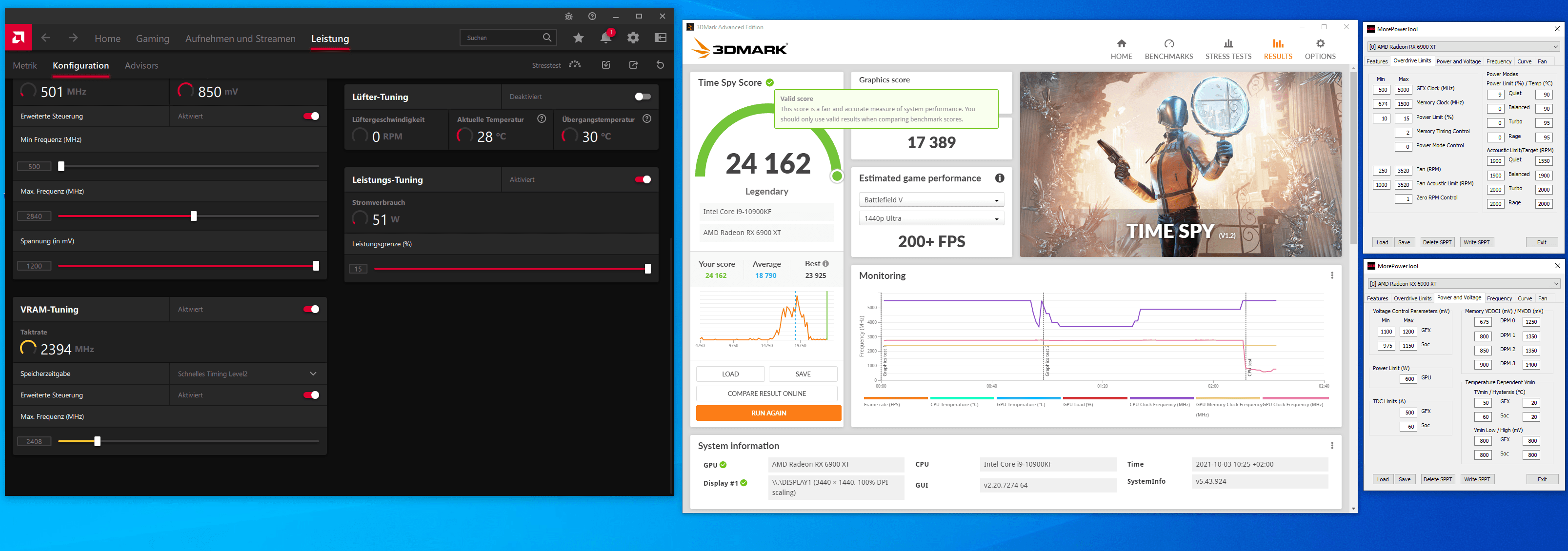Expand the 1440p Ultra preset dropdown
The image size is (1568, 551).
[x=931, y=218]
